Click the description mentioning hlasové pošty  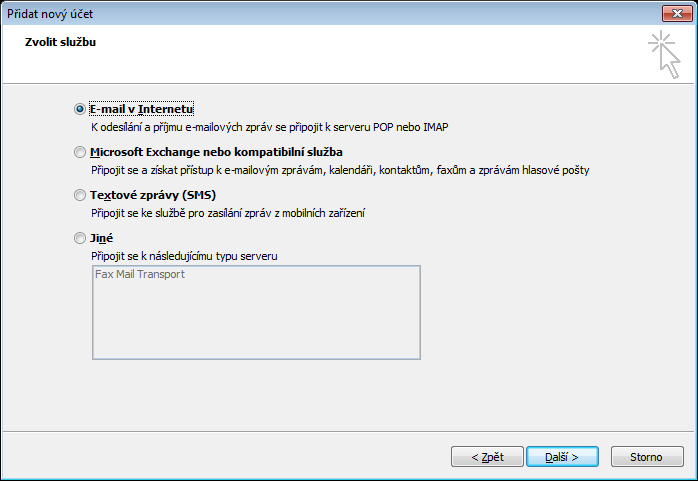pos(340,170)
